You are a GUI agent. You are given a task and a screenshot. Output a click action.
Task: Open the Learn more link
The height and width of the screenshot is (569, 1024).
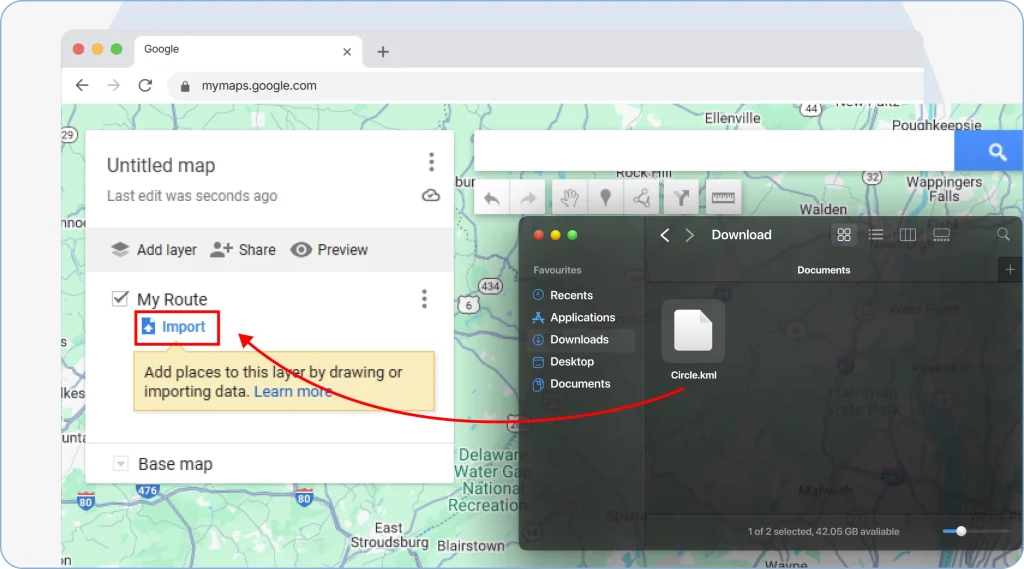293,391
